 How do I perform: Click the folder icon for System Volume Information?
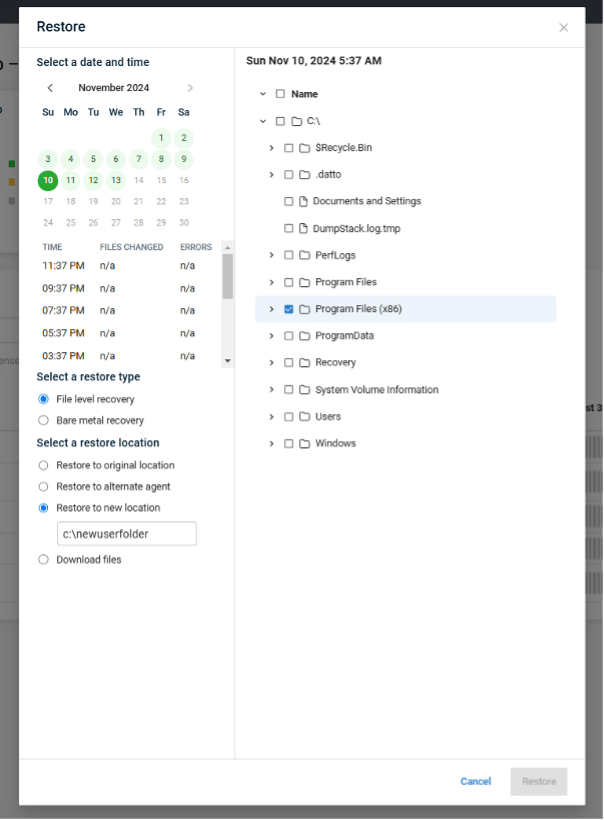304,390
